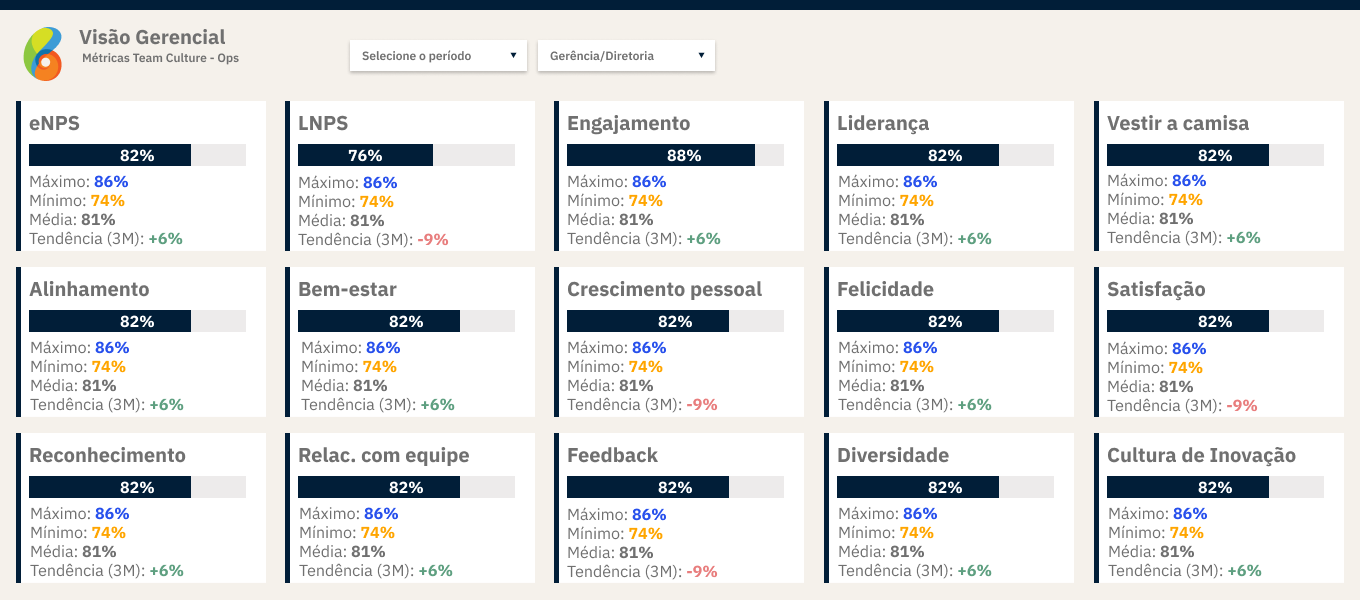Screen dimensions: 1360x600
Task: Select the Reconhecimento card heading
Action: coord(107,455)
